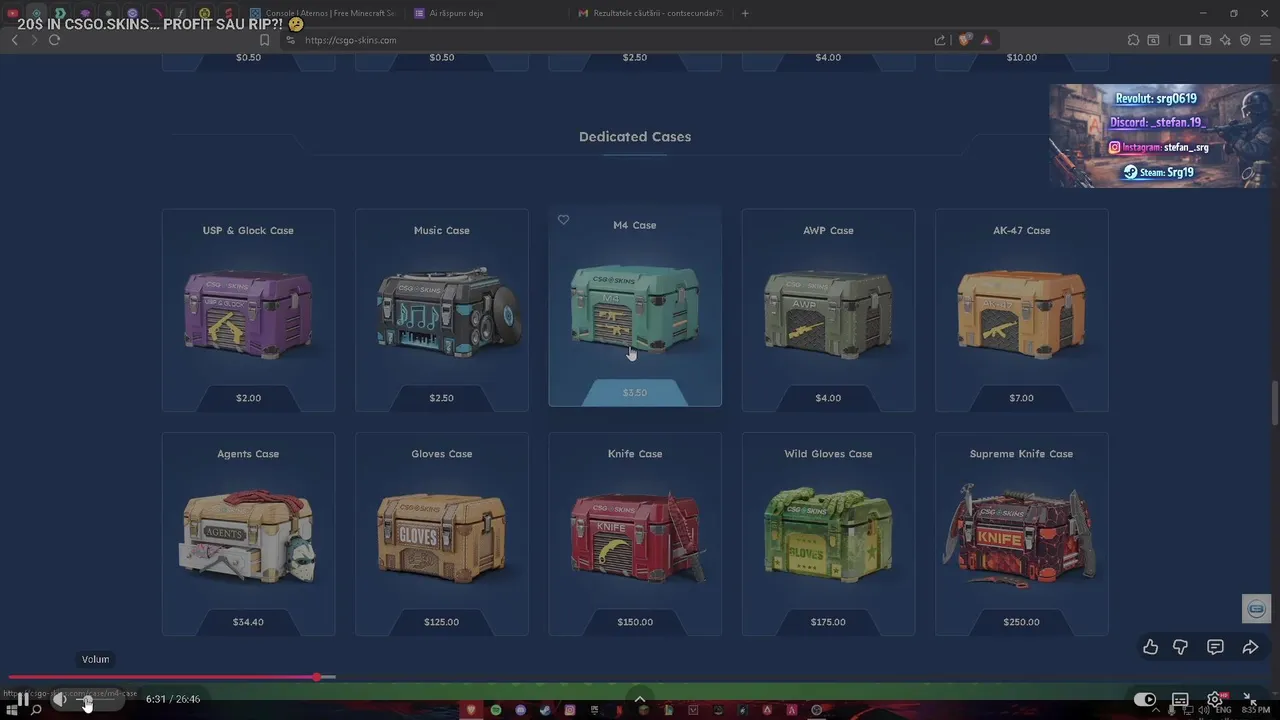
Task: Open the AK-47 Case
Action: (x=1021, y=310)
